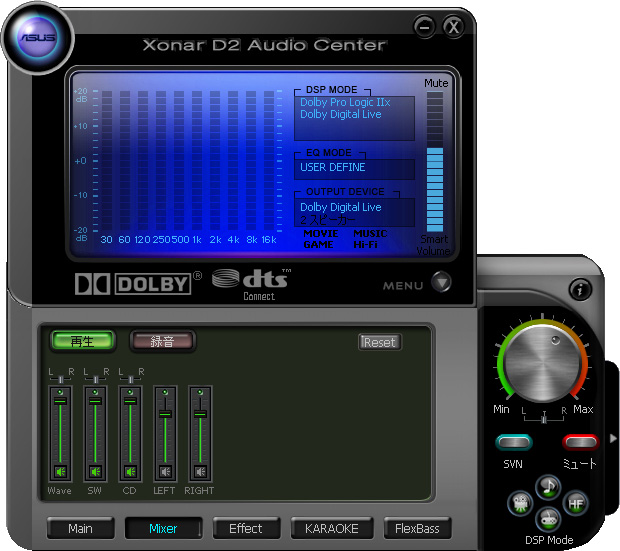Viewport: 620px width, 551px height.
Task: Click the LEFT channel speaker icon
Action: pyautogui.click(x=165, y=471)
